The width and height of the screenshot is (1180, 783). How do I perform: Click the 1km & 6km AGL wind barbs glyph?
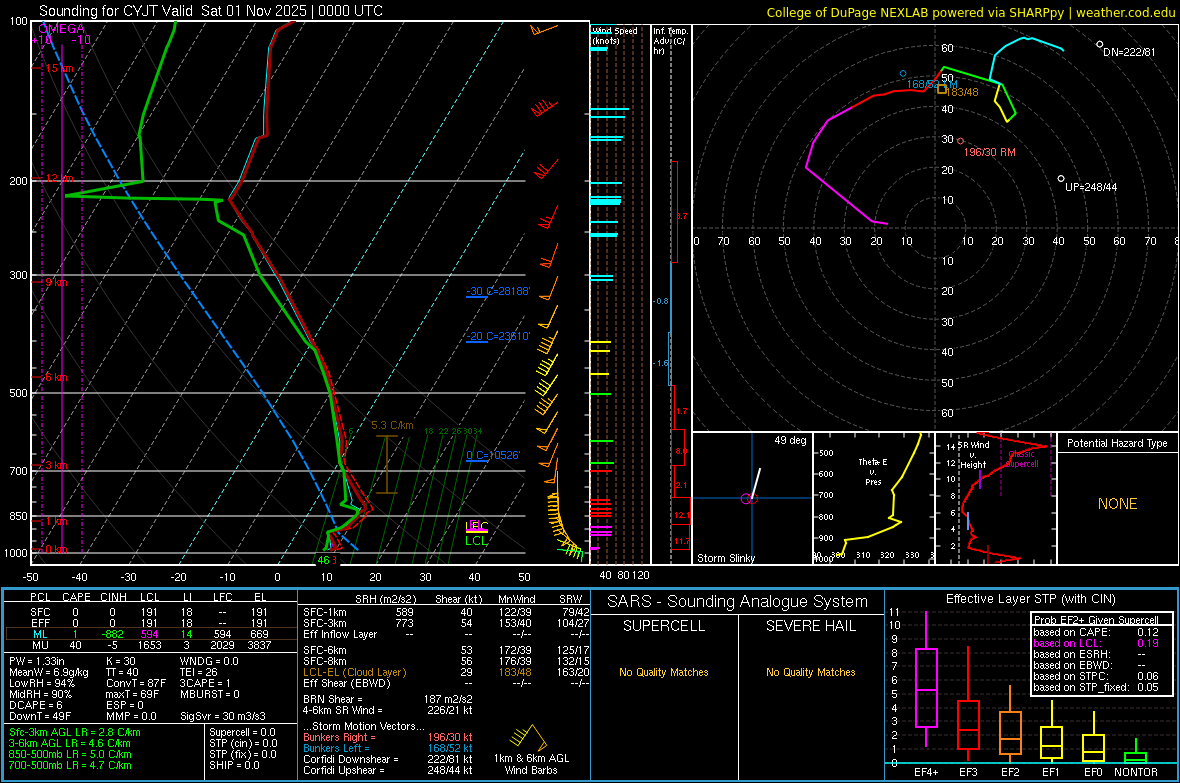(528, 737)
